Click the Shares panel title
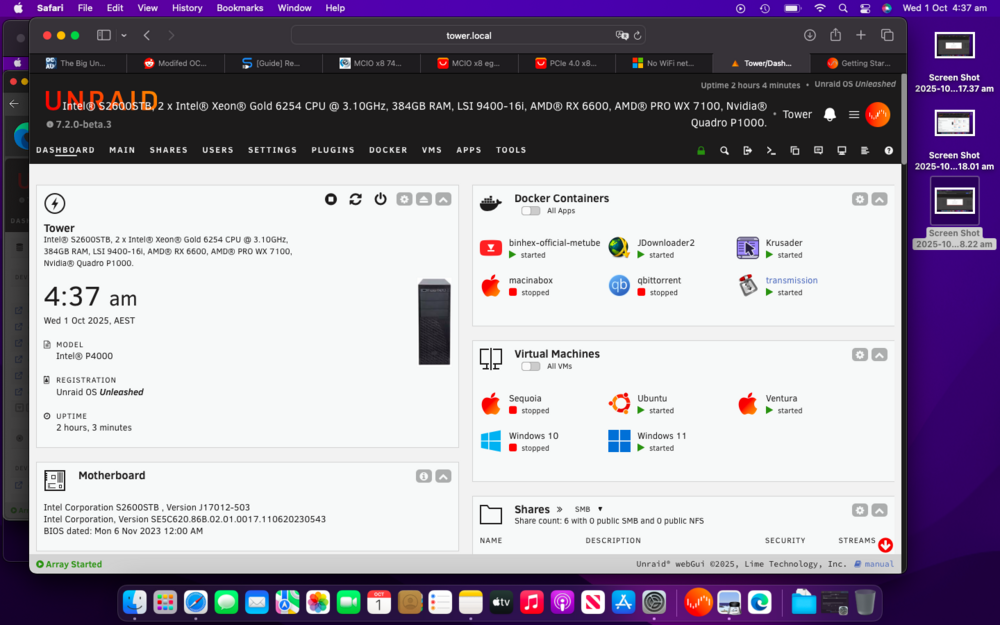This screenshot has width=1000, height=625. [532, 509]
